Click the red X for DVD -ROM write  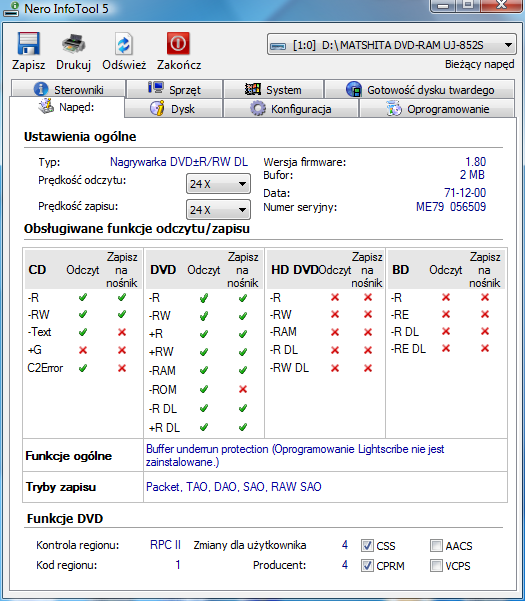click(x=243, y=389)
